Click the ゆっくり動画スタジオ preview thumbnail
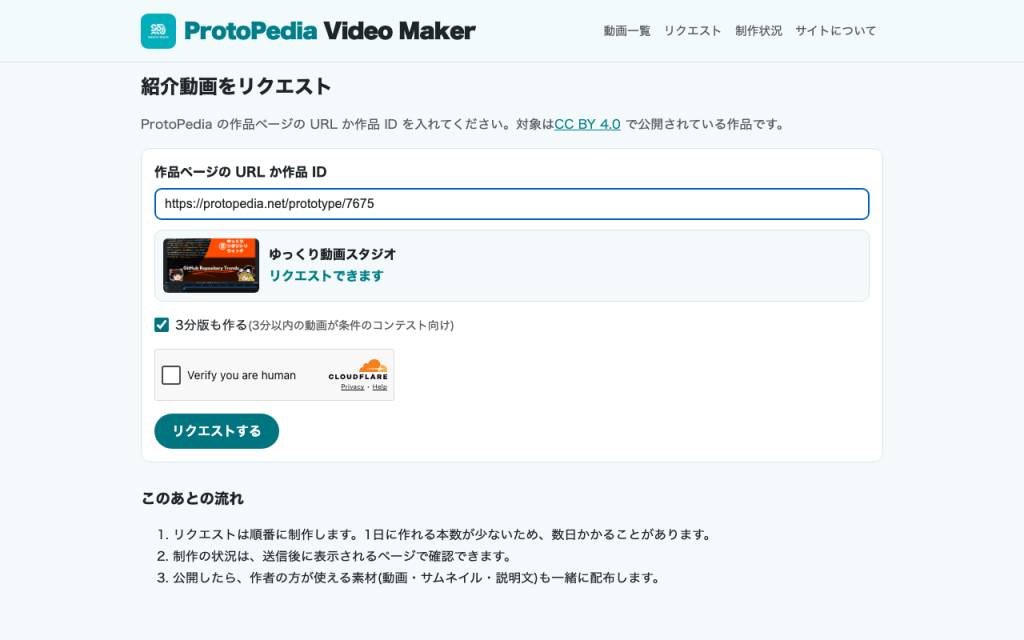Screen dimensions: 1024x640 point(211,265)
